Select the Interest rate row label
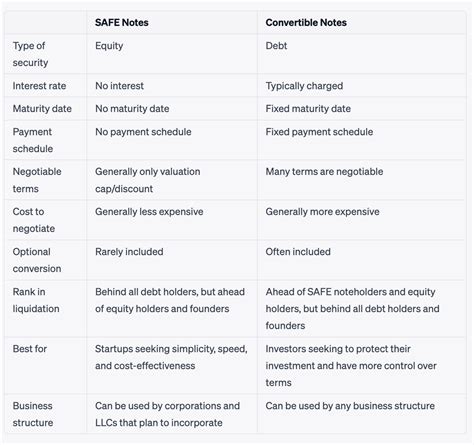Viewport: 474px width, 445px height. tap(39, 86)
